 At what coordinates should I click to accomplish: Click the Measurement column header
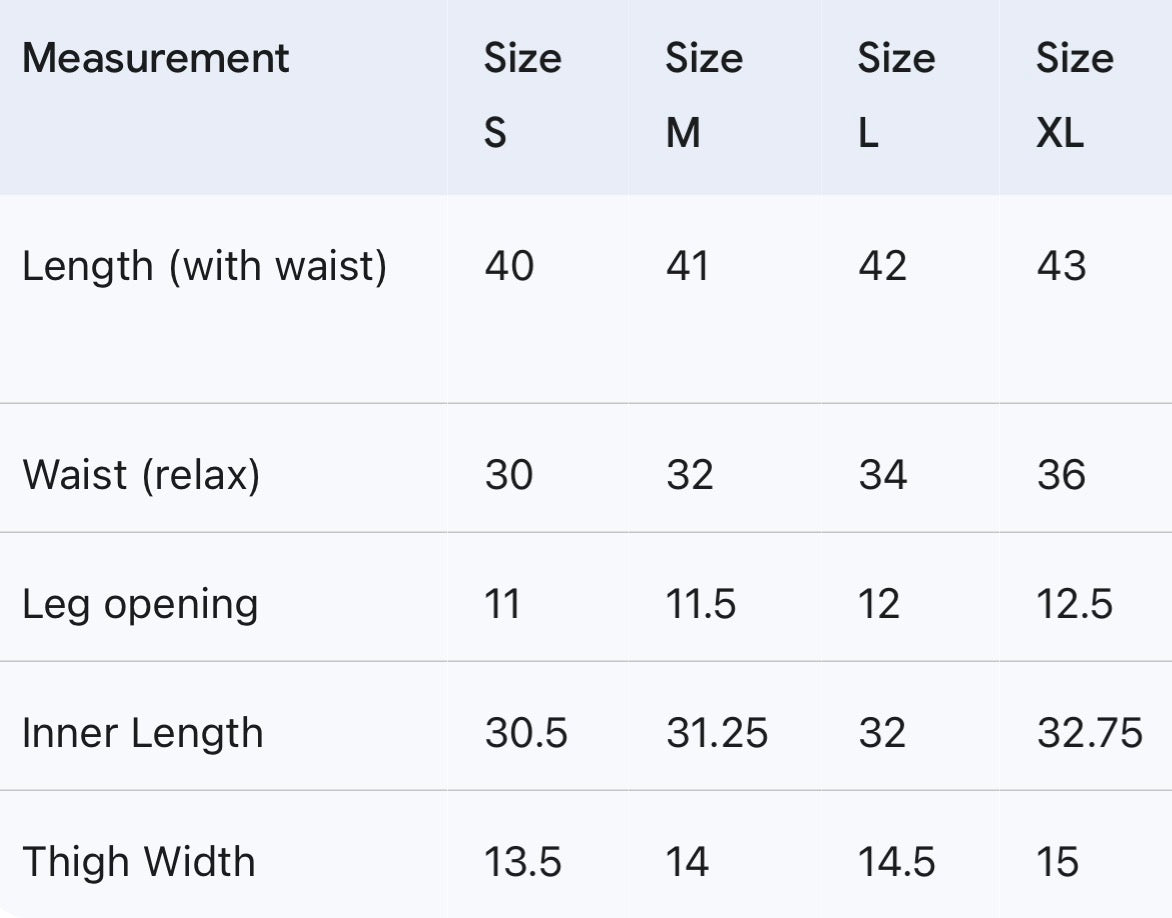[155, 58]
